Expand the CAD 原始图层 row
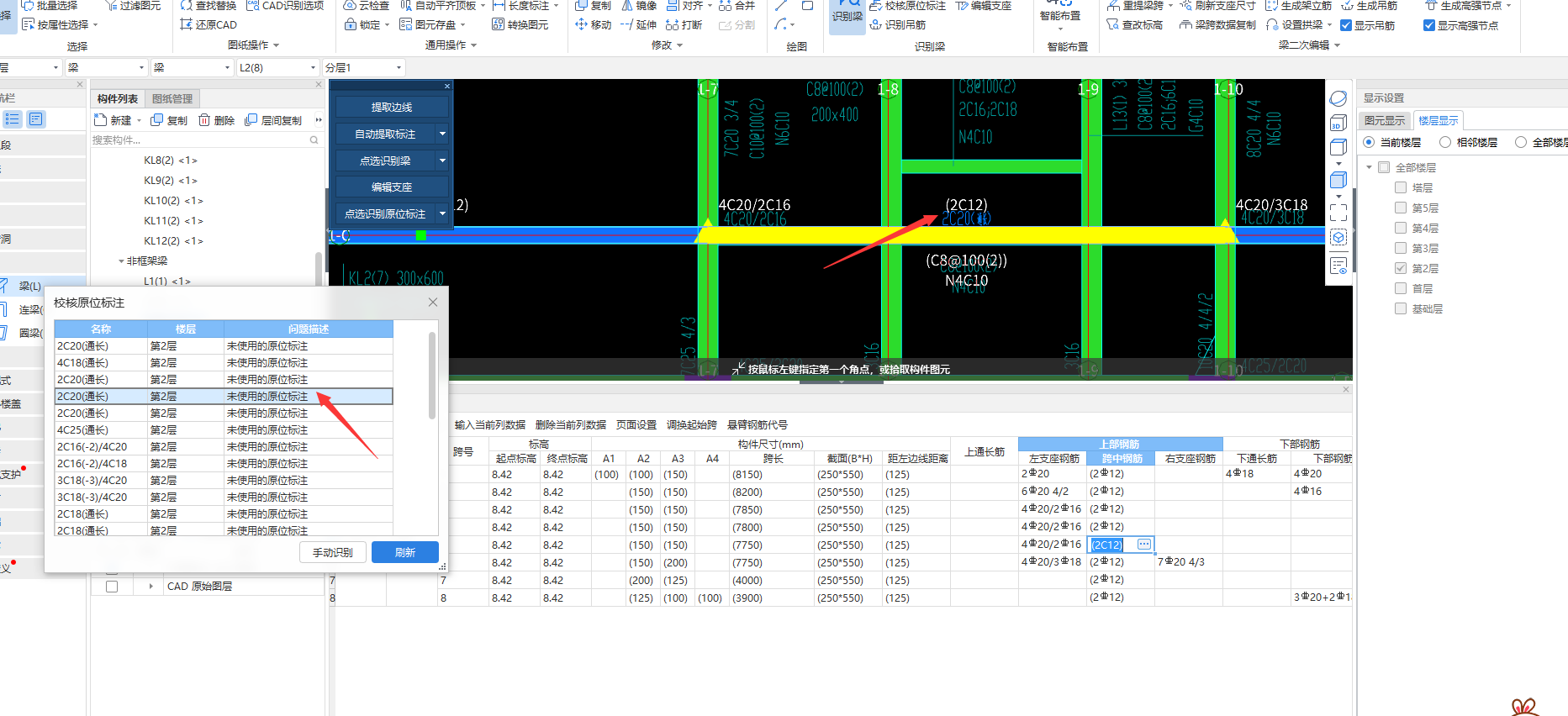1568x716 pixels. coord(150,587)
